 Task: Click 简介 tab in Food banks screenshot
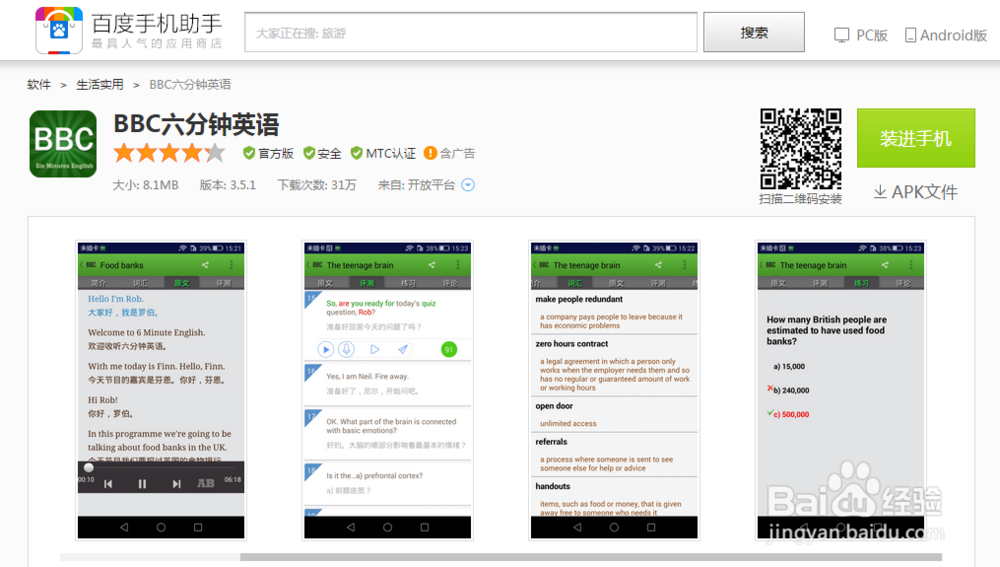[99, 283]
